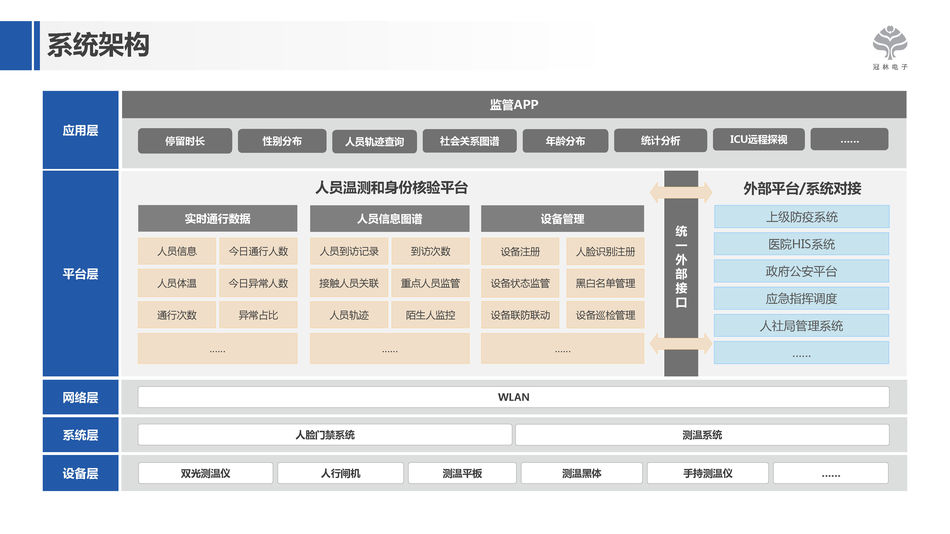
Task: Select the 人脸门禁系统 block
Action: [325, 435]
